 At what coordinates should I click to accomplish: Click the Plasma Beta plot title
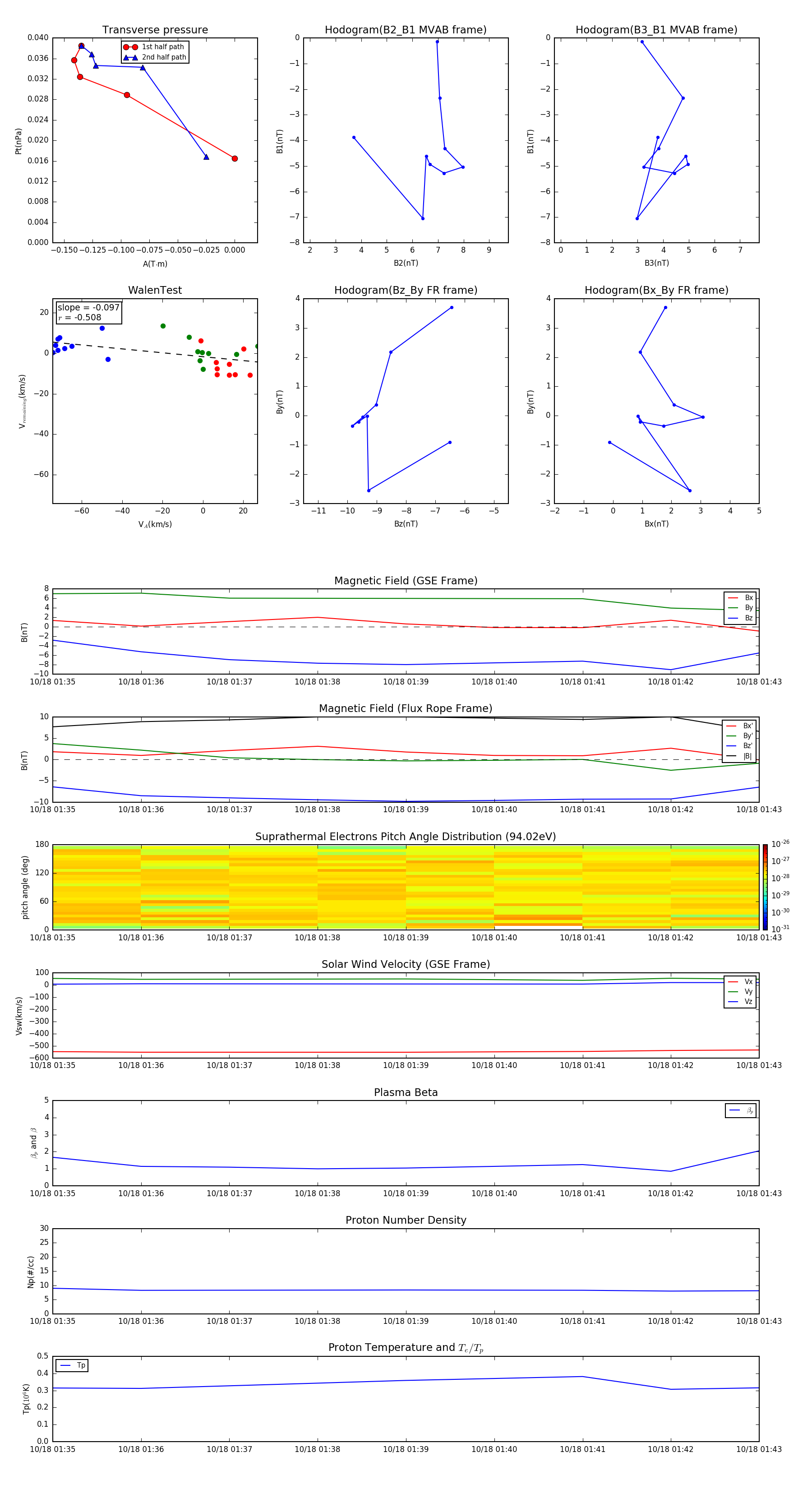click(x=406, y=1092)
